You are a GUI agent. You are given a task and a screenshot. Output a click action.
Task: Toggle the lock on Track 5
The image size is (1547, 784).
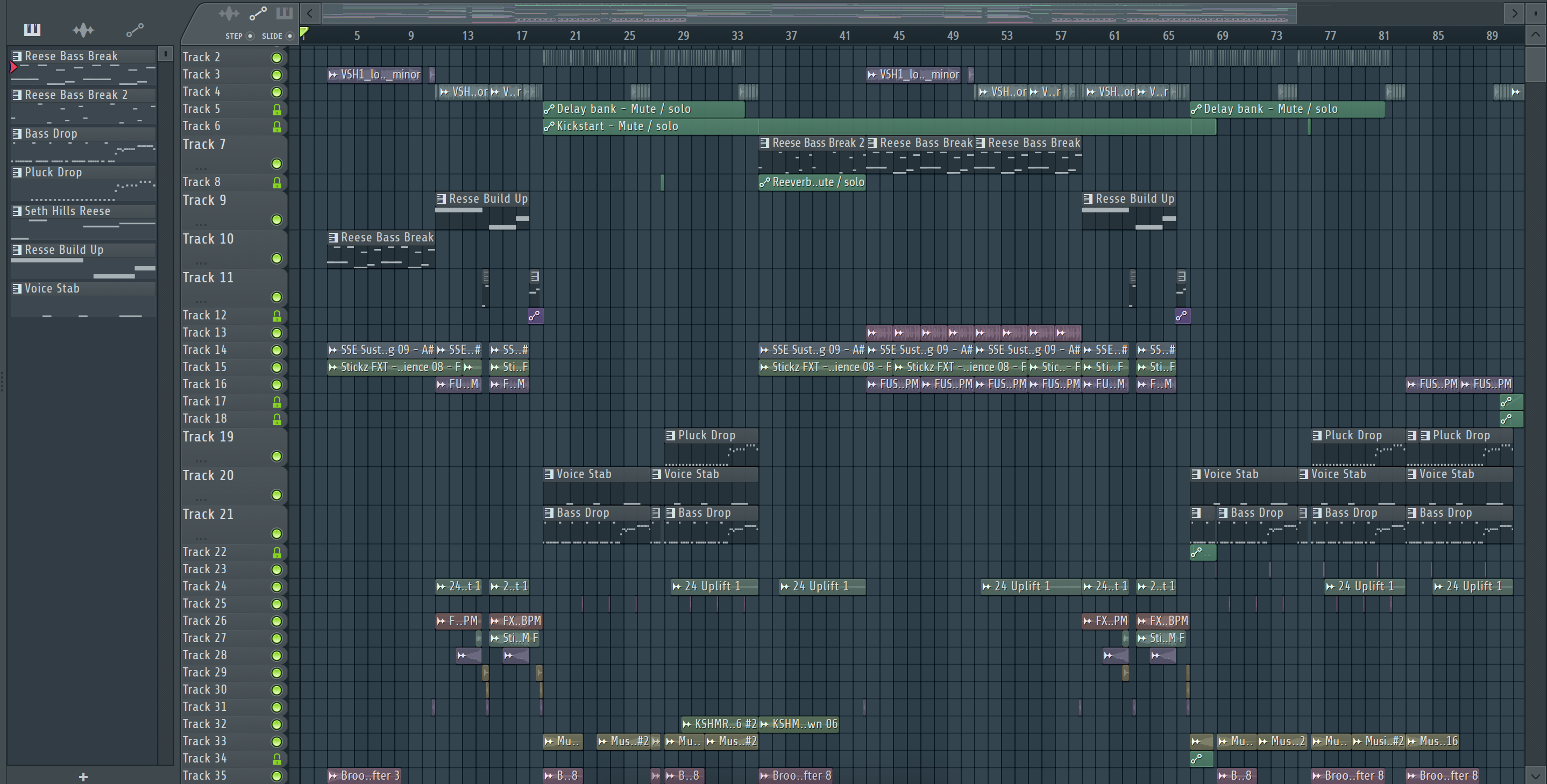point(277,110)
